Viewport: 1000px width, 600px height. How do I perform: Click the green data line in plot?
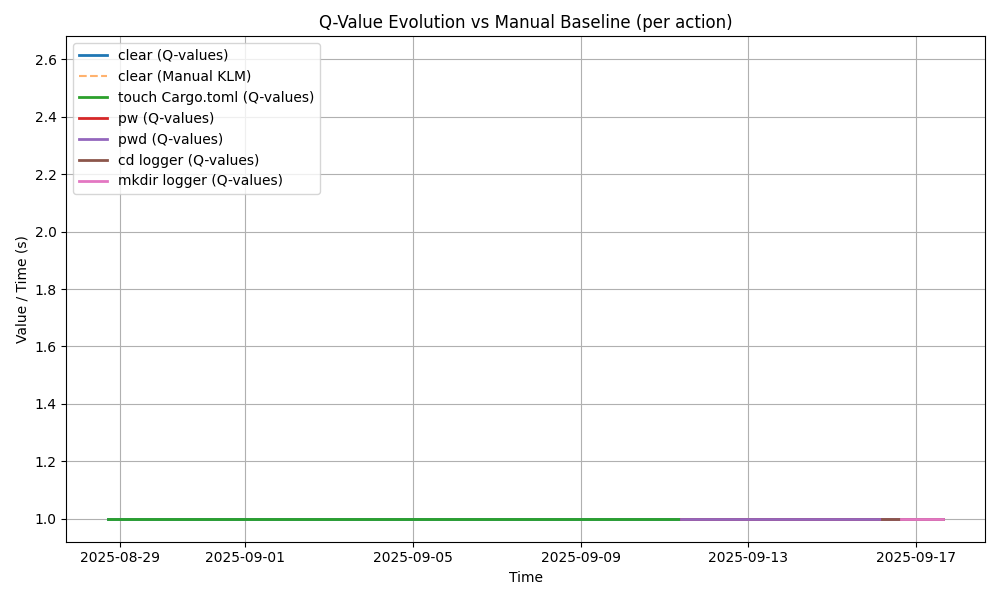point(400,519)
